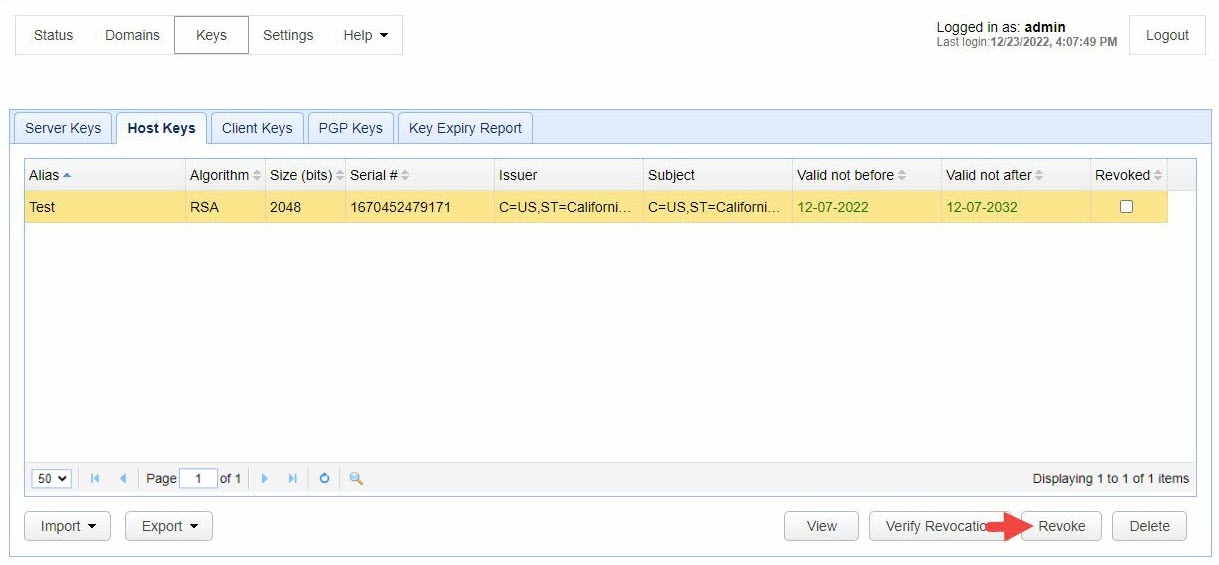Click the Revoke button

[1061, 526]
